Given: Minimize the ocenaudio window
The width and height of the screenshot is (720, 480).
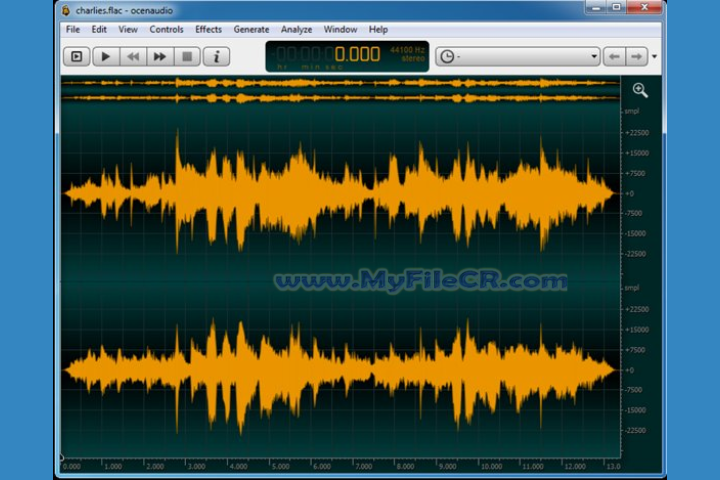Looking at the screenshot, I should click(596, 7).
